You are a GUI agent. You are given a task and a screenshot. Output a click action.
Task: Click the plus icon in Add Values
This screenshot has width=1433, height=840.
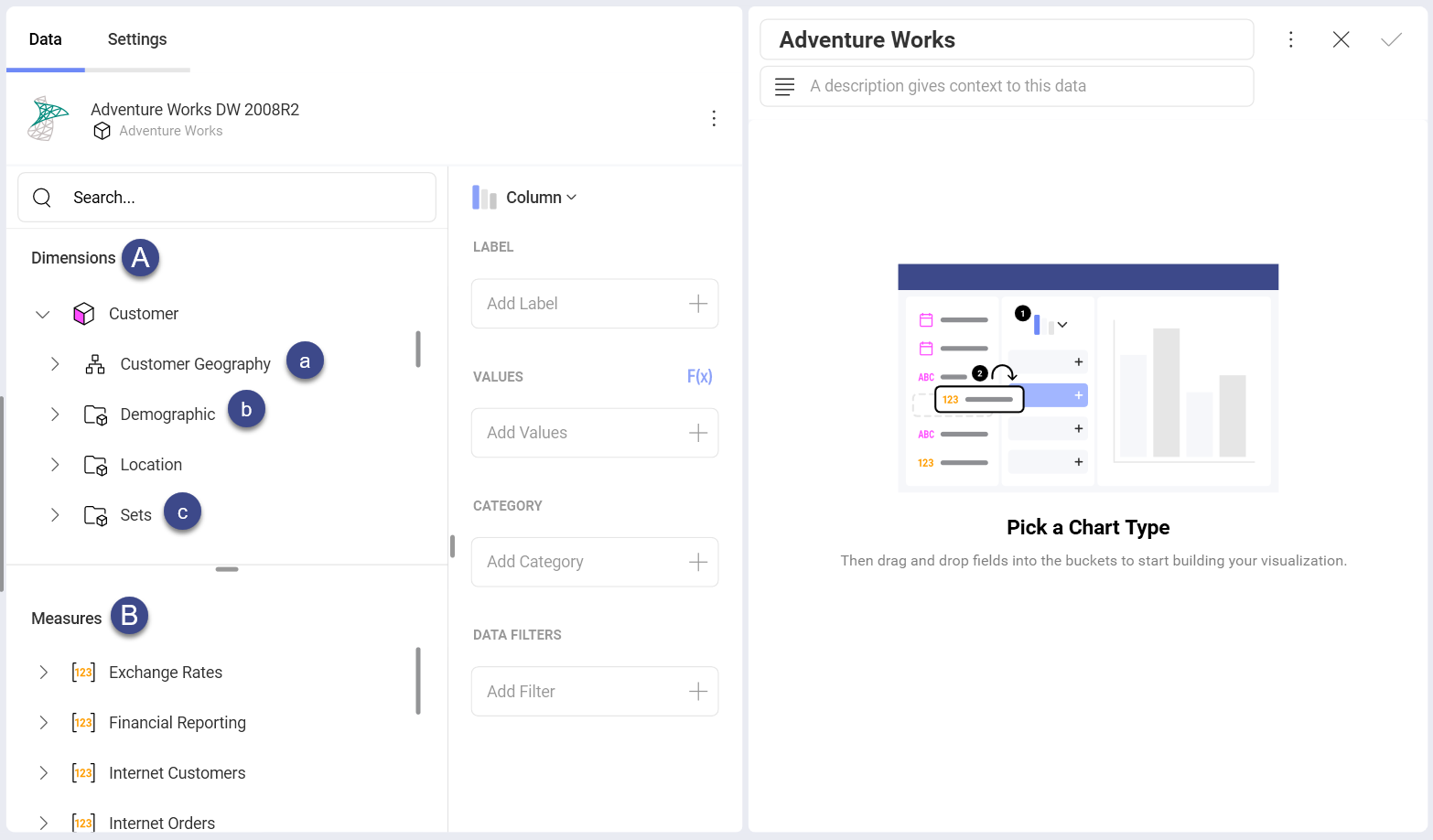pos(698,433)
